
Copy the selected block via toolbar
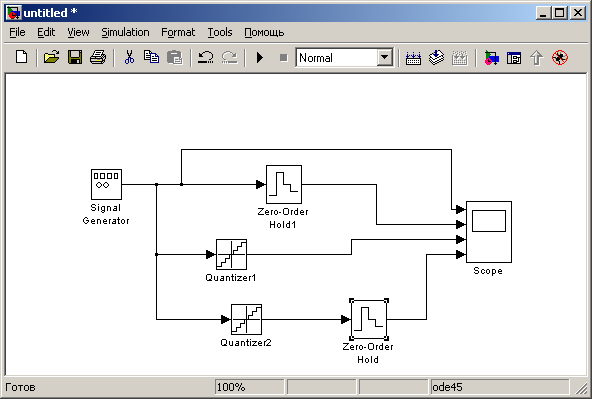click(x=151, y=57)
